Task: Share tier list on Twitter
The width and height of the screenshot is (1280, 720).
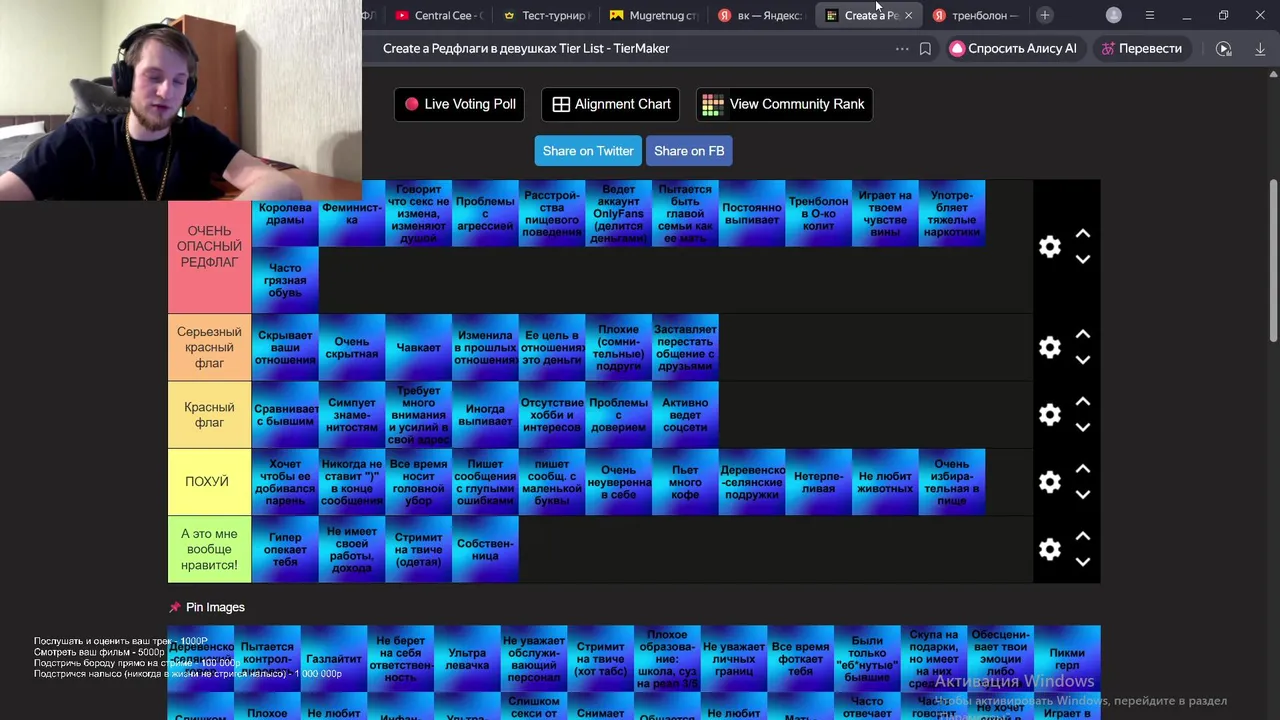Action: (x=588, y=151)
